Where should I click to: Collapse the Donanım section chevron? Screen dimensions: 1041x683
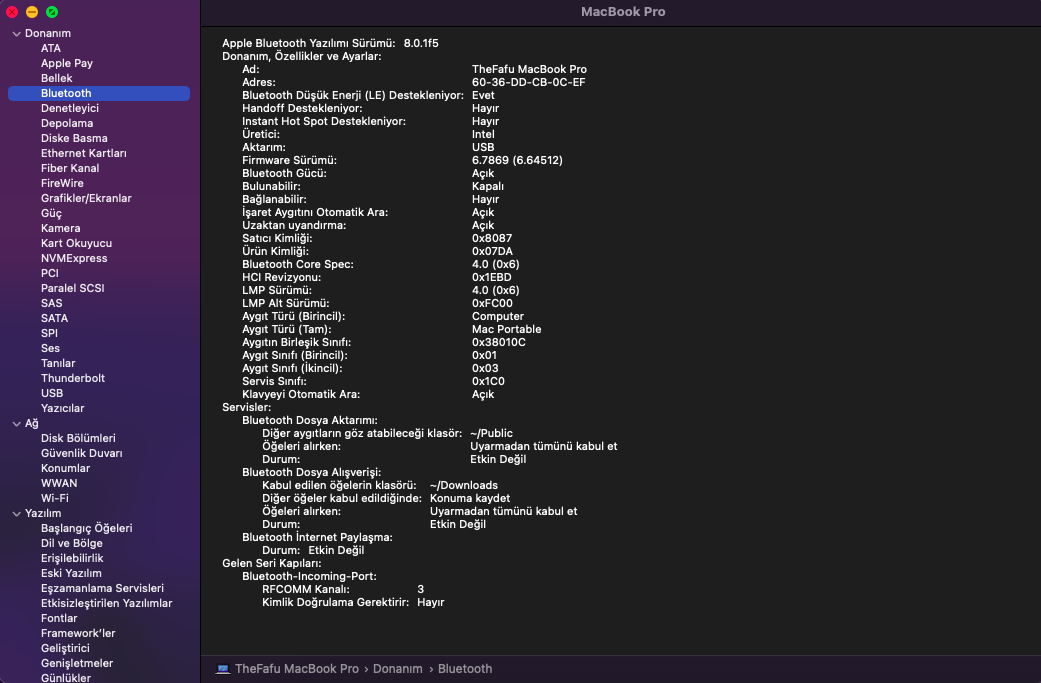(x=16, y=34)
